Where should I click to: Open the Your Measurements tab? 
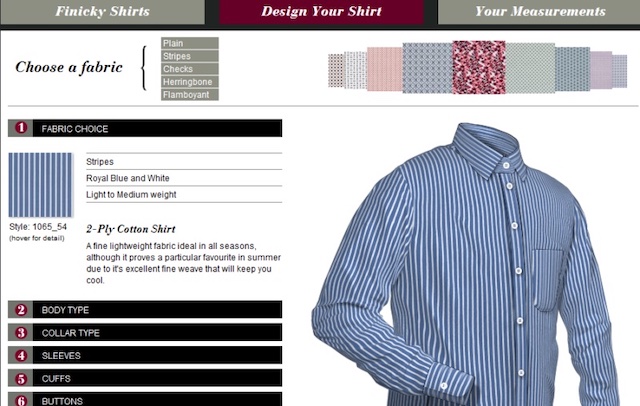[539, 11]
